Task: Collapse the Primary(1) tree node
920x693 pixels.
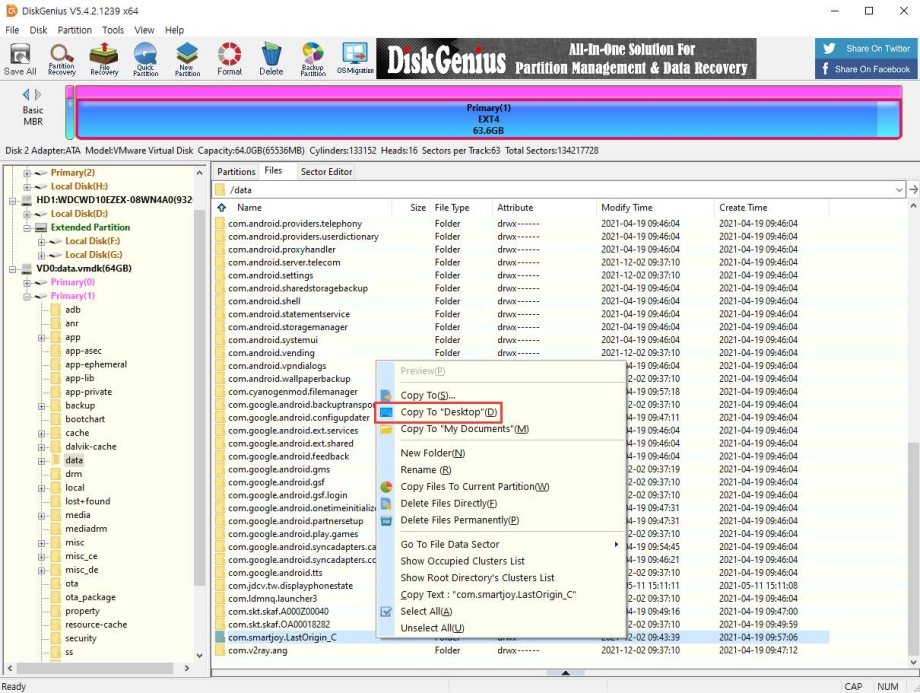Action: point(27,296)
